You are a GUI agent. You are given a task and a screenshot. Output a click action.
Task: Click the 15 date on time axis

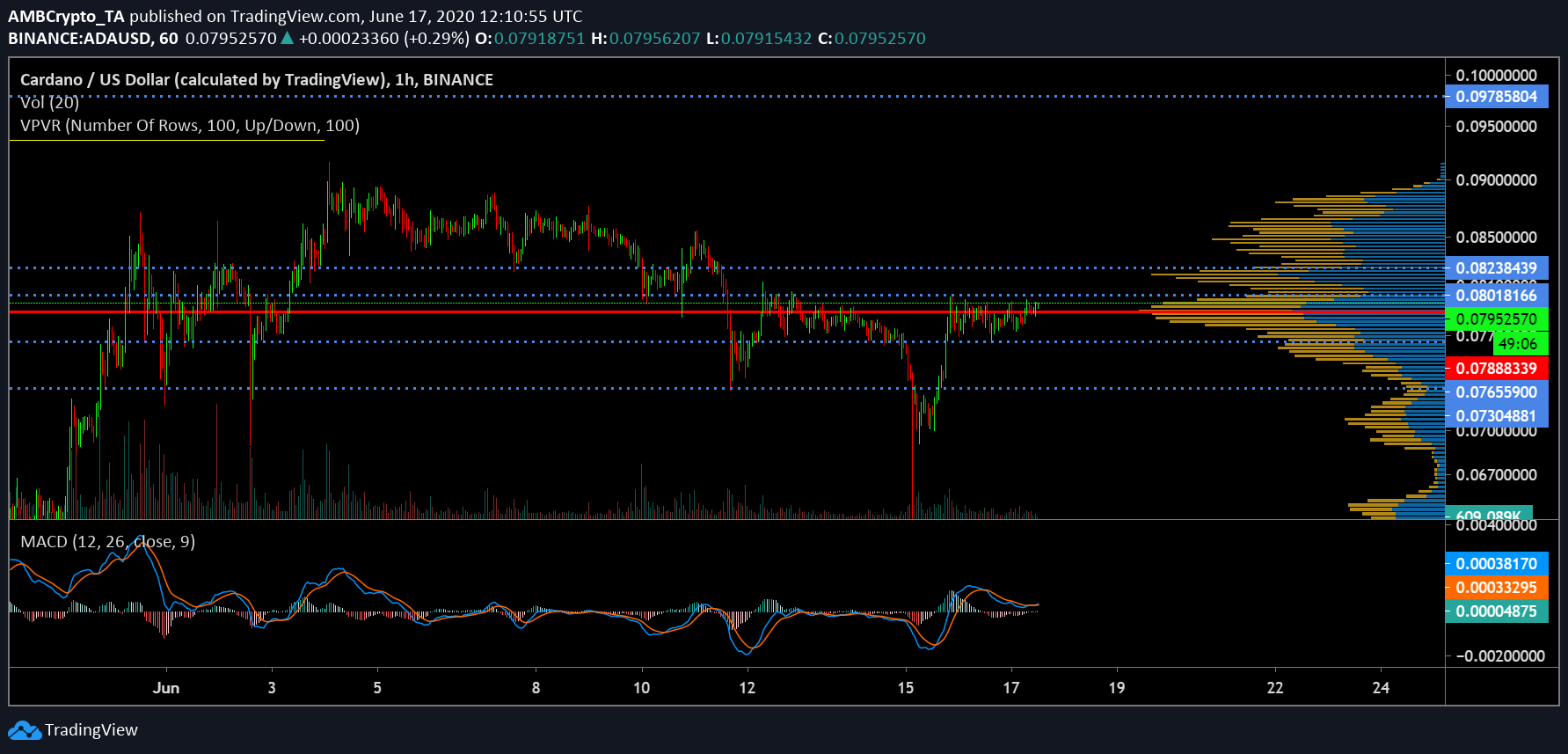906,688
